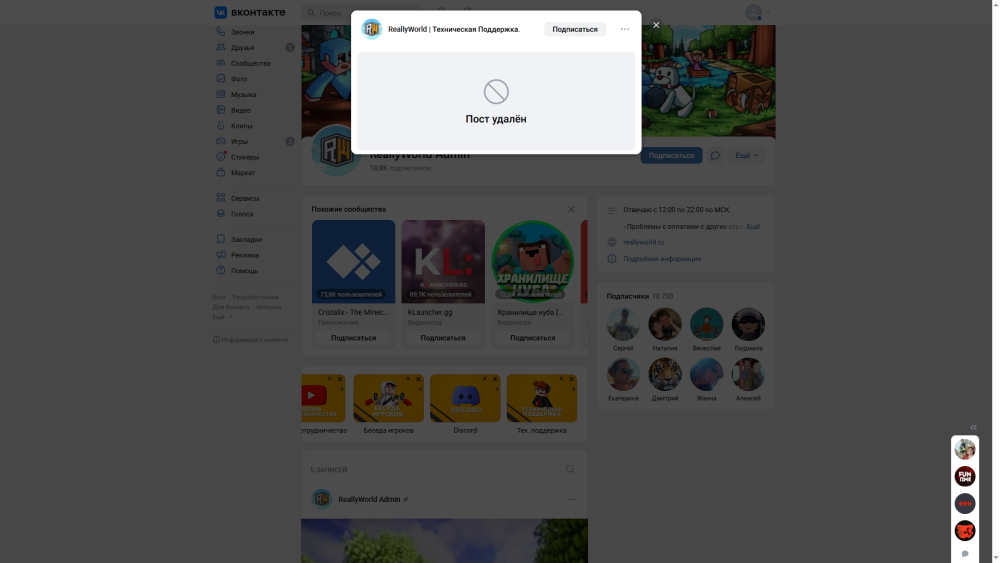The height and width of the screenshot is (563, 1000).
Task: Click the Клипы sidebar icon
Action: tap(221, 126)
